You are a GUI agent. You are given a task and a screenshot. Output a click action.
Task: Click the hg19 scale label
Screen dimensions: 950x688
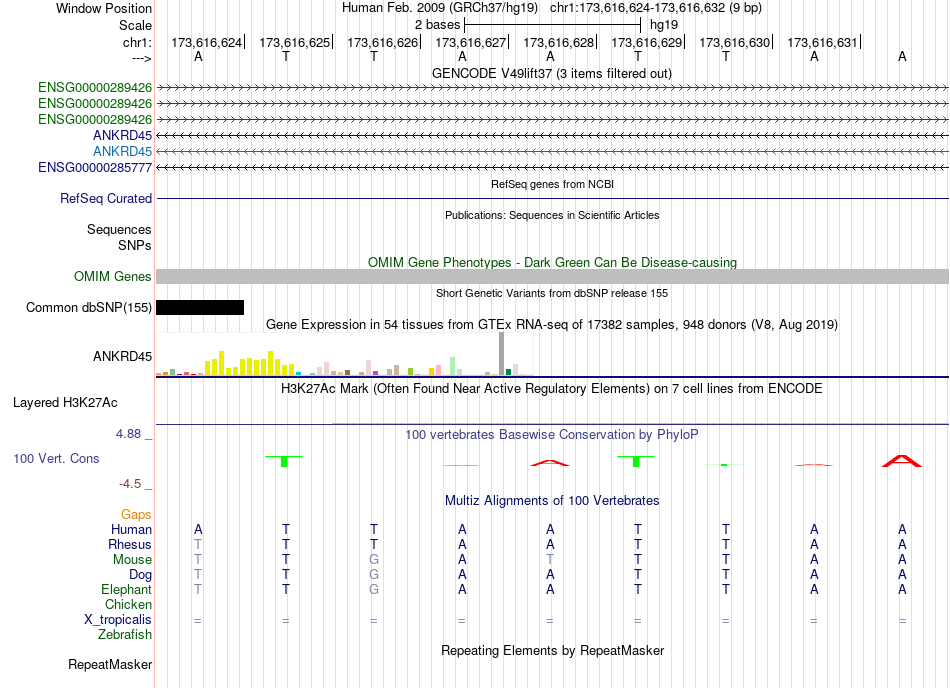(663, 25)
